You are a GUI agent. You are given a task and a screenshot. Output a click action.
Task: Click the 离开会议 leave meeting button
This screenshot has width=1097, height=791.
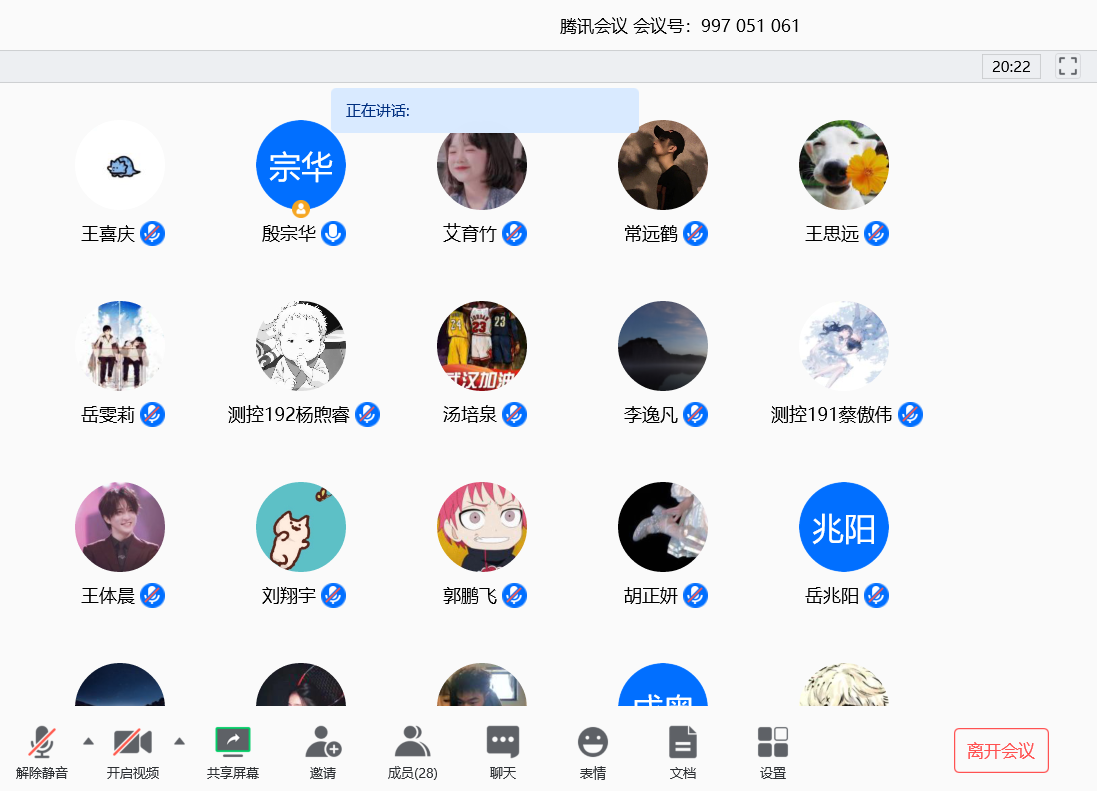(x=1001, y=751)
